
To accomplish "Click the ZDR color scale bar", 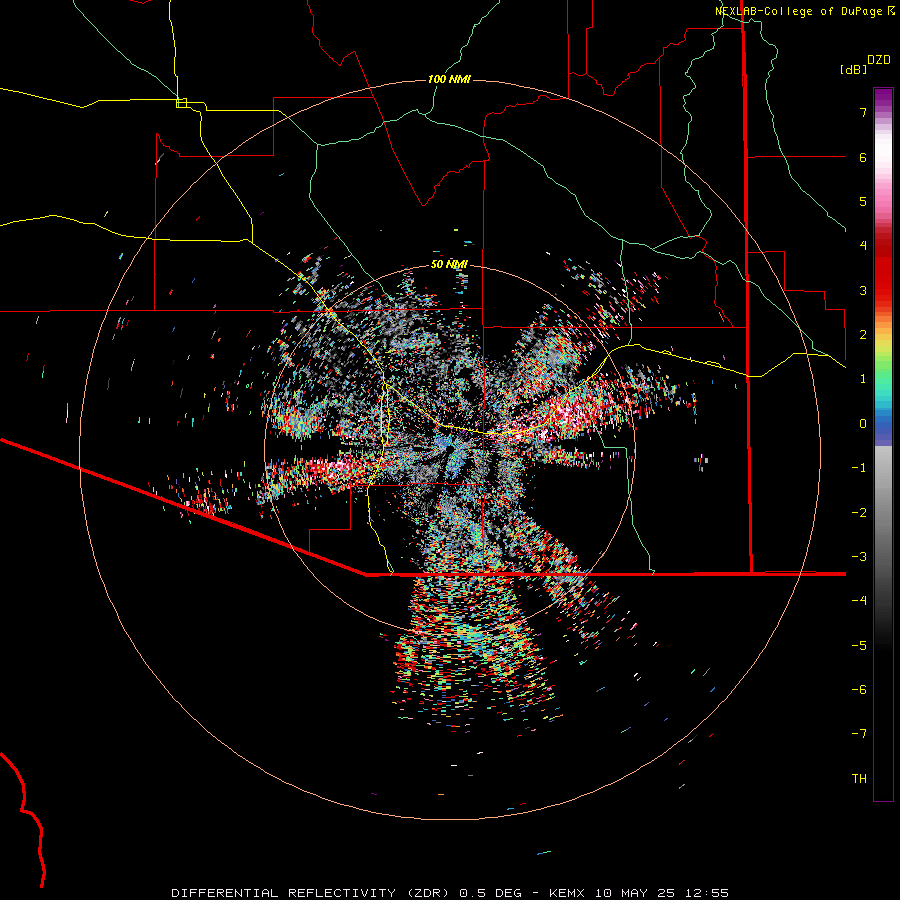I will tap(883, 444).
